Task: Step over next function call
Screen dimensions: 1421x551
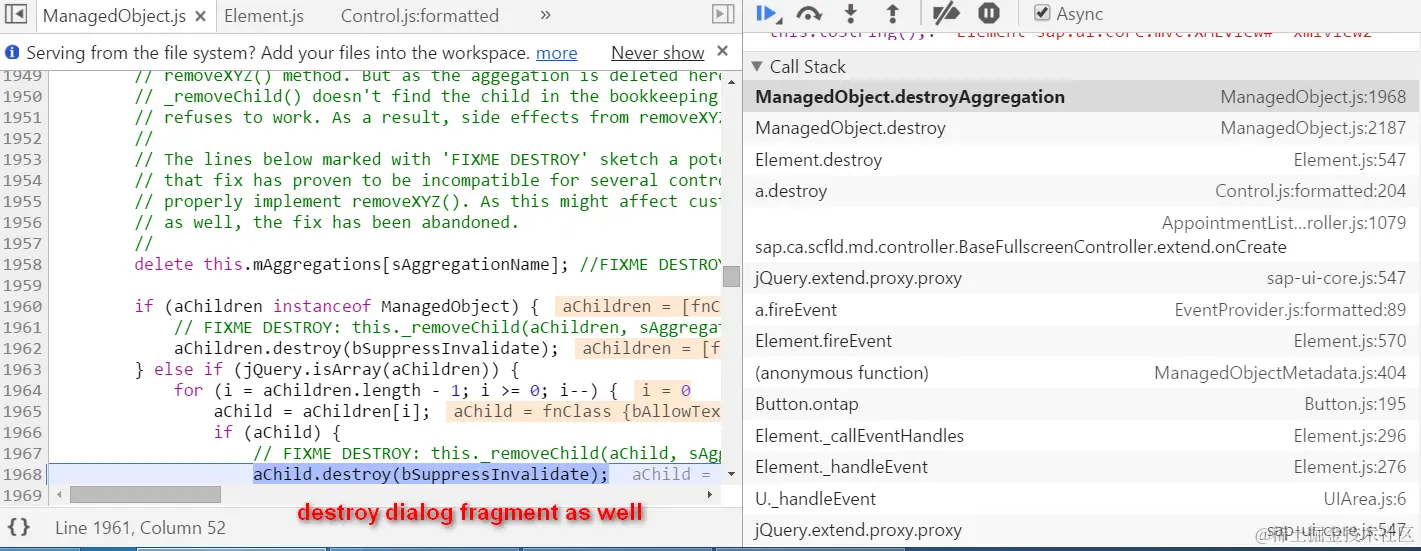Action: [x=808, y=14]
